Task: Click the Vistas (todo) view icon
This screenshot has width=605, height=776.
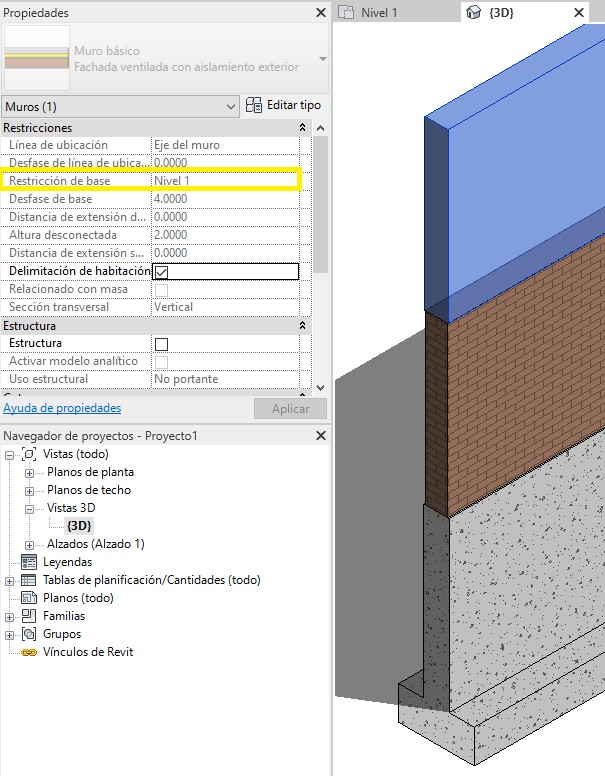Action: [29, 454]
